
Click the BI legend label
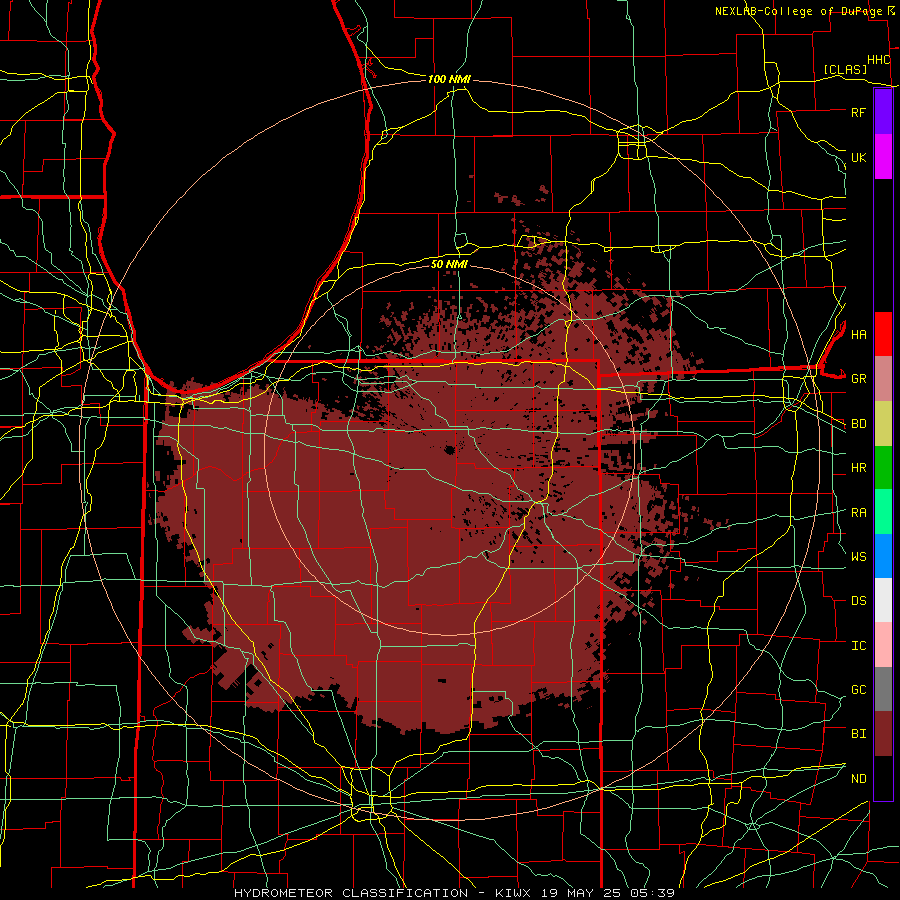click(859, 734)
